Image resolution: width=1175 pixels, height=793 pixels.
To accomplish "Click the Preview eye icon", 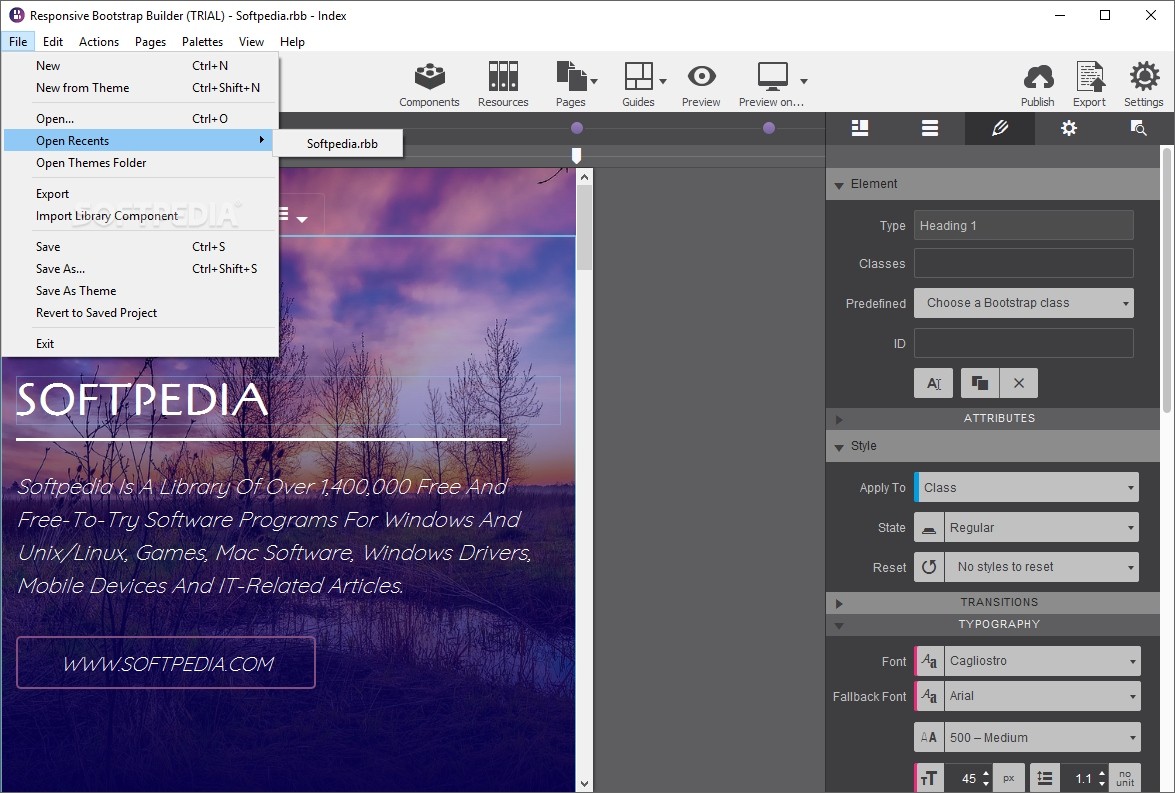I will pos(701,76).
